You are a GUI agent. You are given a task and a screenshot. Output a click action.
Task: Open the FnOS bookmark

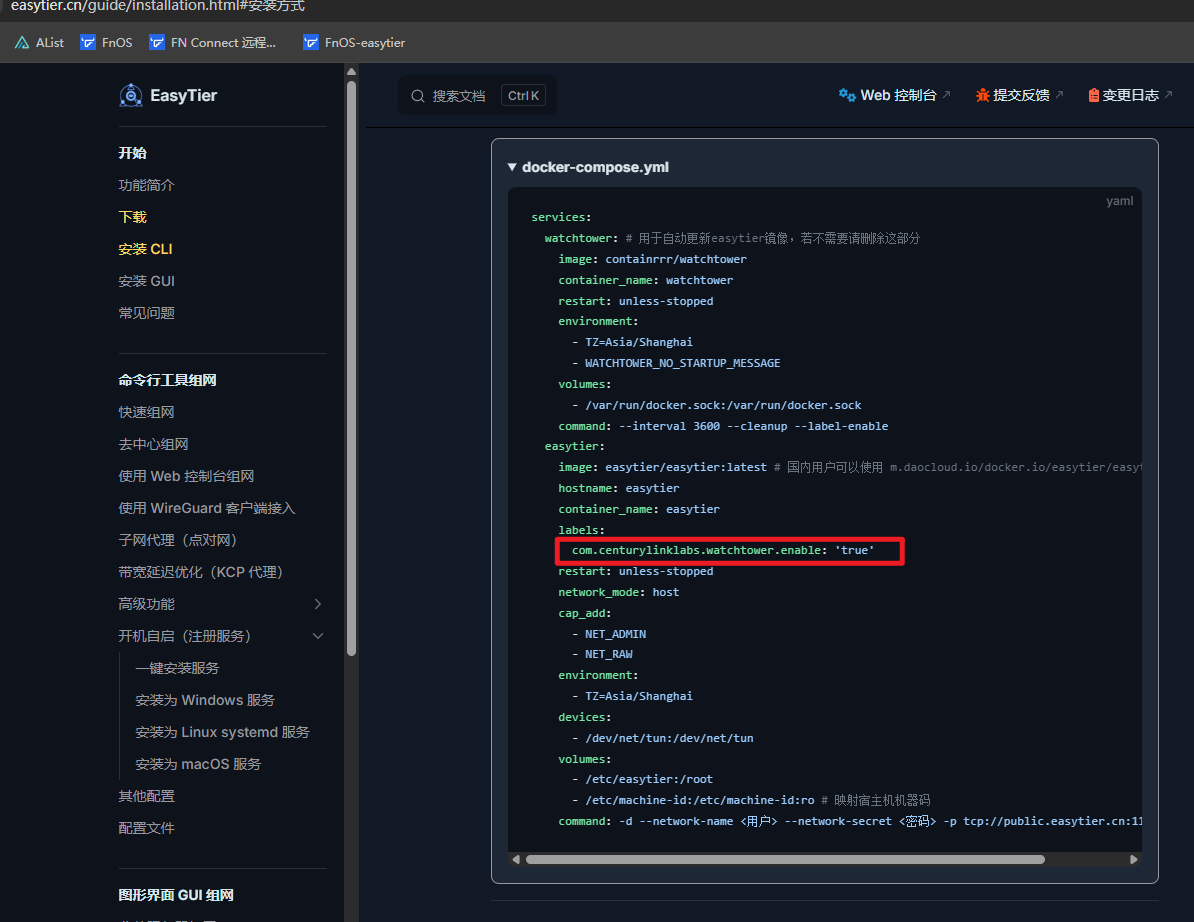[107, 43]
